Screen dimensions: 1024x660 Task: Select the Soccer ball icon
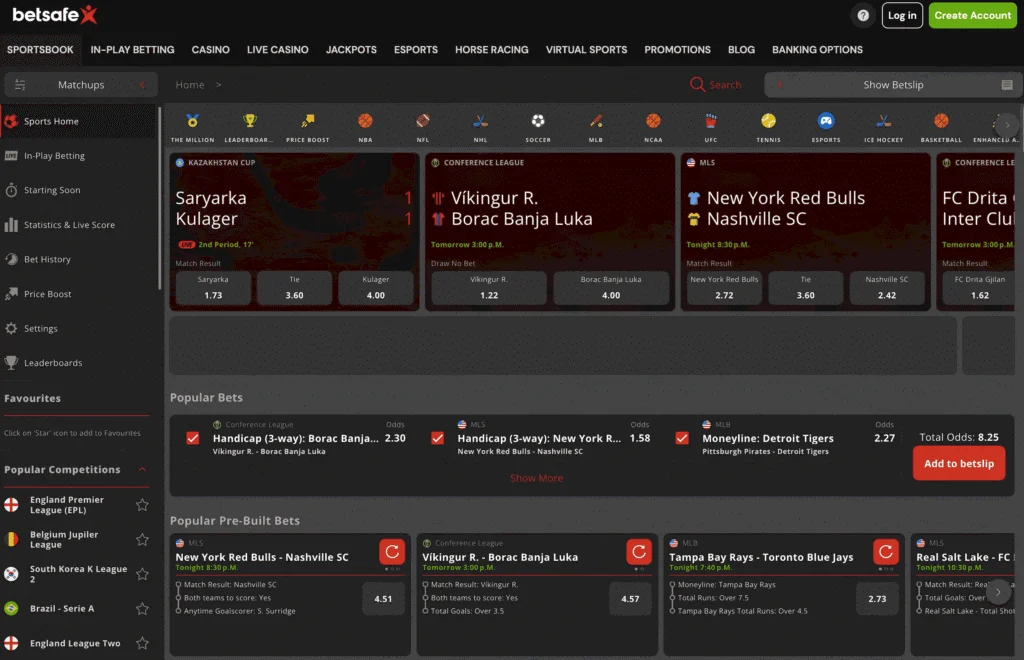click(537, 121)
